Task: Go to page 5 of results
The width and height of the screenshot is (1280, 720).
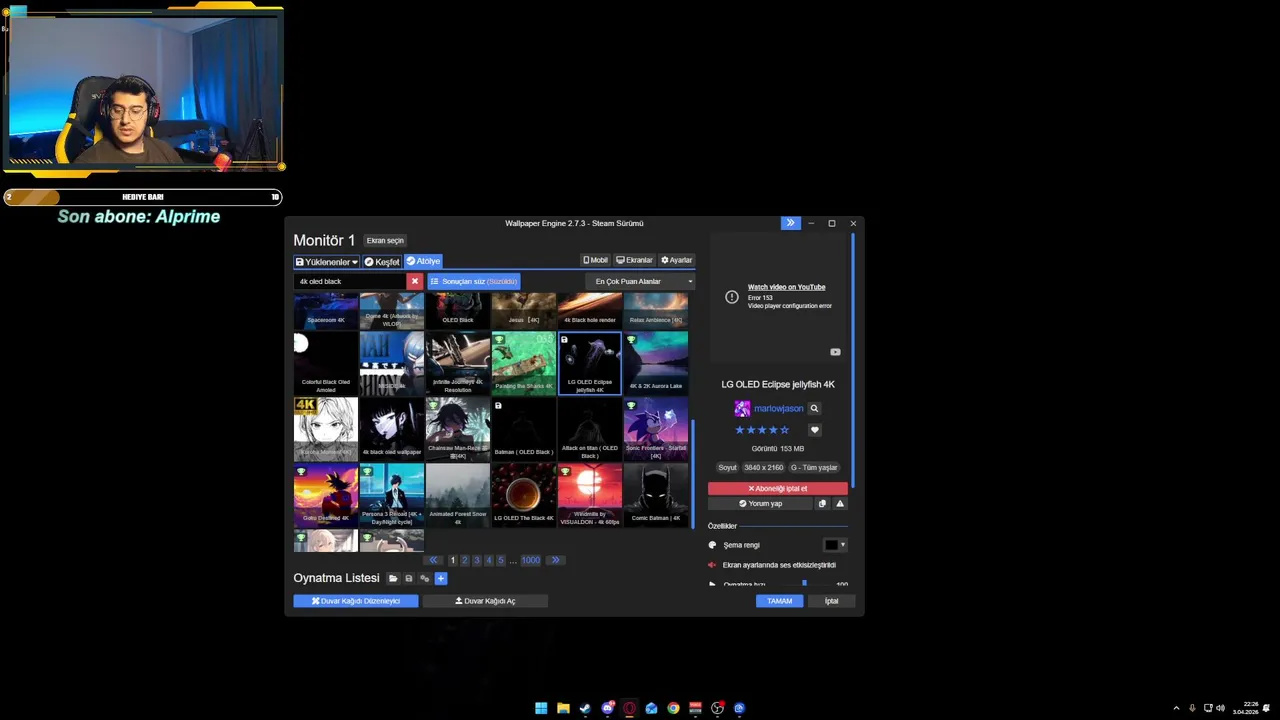Action: pyautogui.click(x=501, y=560)
